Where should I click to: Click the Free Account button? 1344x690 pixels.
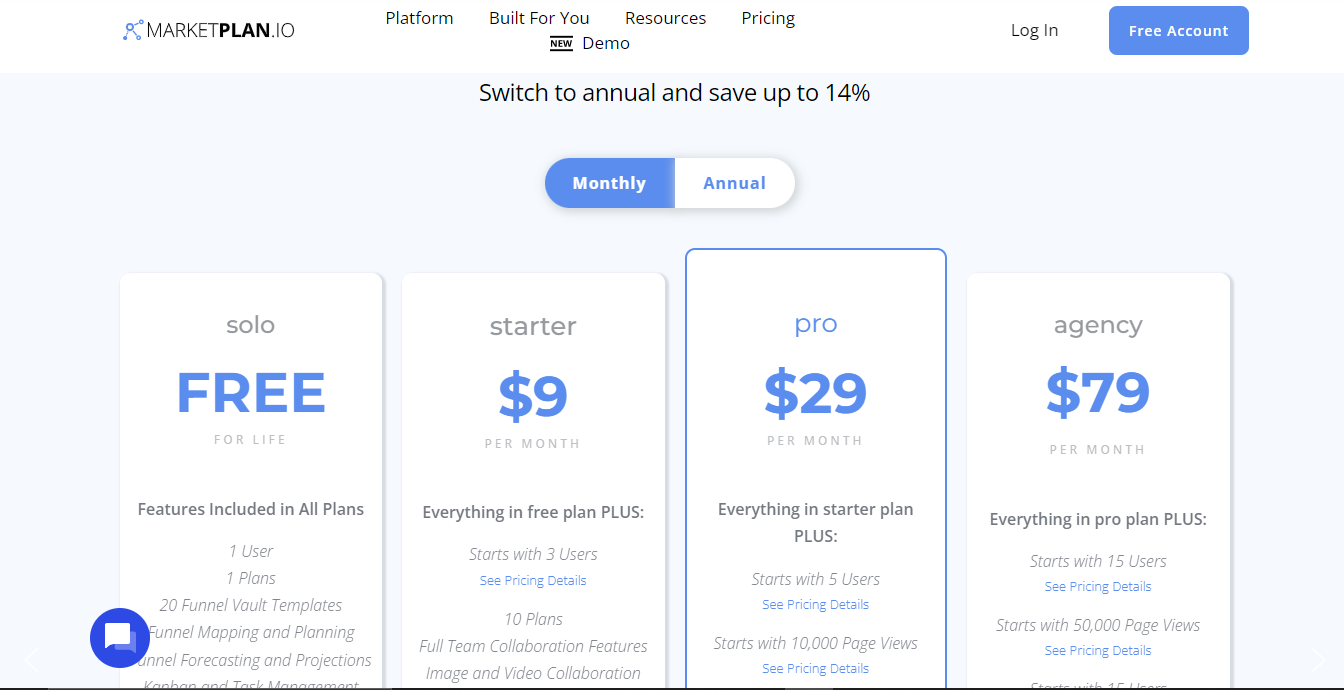pos(1178,31)
